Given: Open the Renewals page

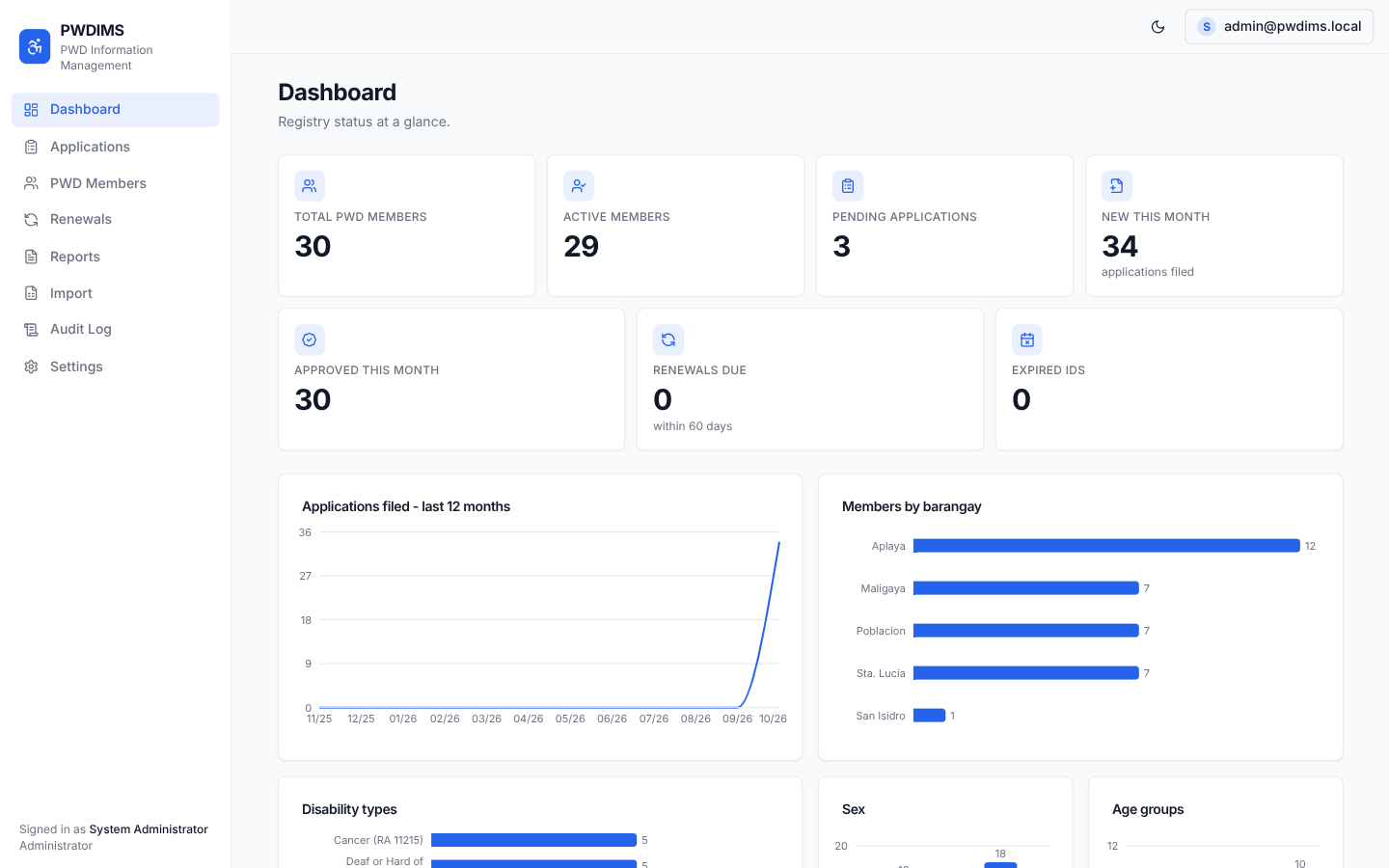Looking at the screenshot, I should pyautogui.click(x=115, y=220).
